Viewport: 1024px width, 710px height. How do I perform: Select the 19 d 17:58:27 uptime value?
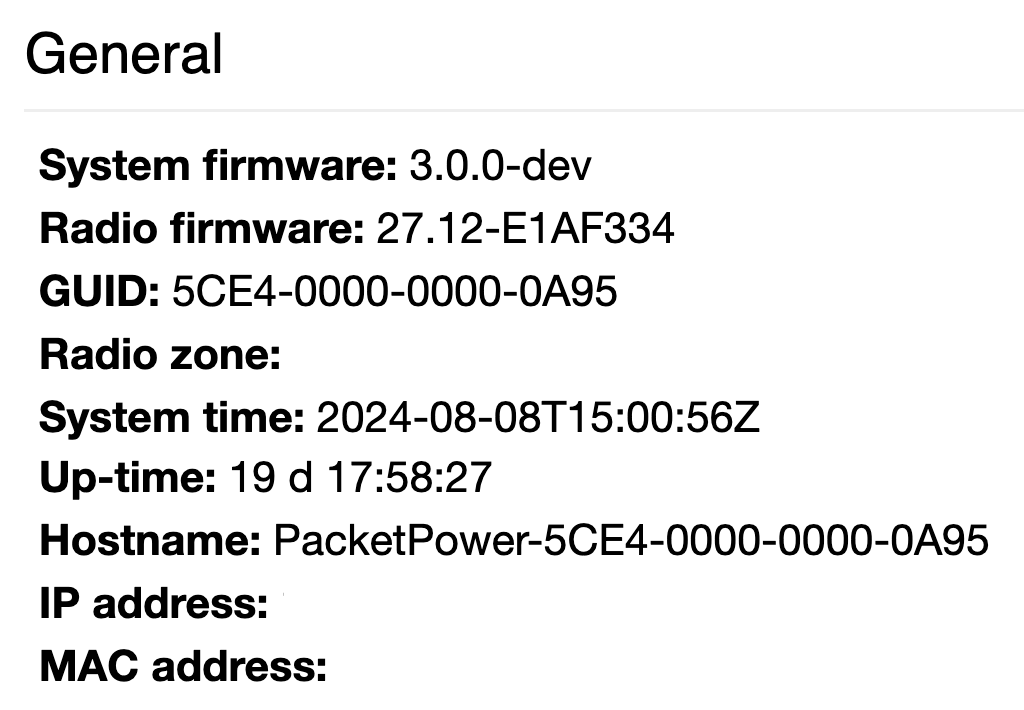coord(360,477)
